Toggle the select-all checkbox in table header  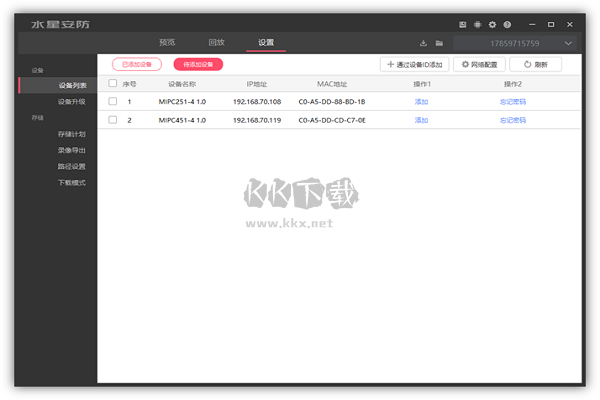click(x=112, y=84)
